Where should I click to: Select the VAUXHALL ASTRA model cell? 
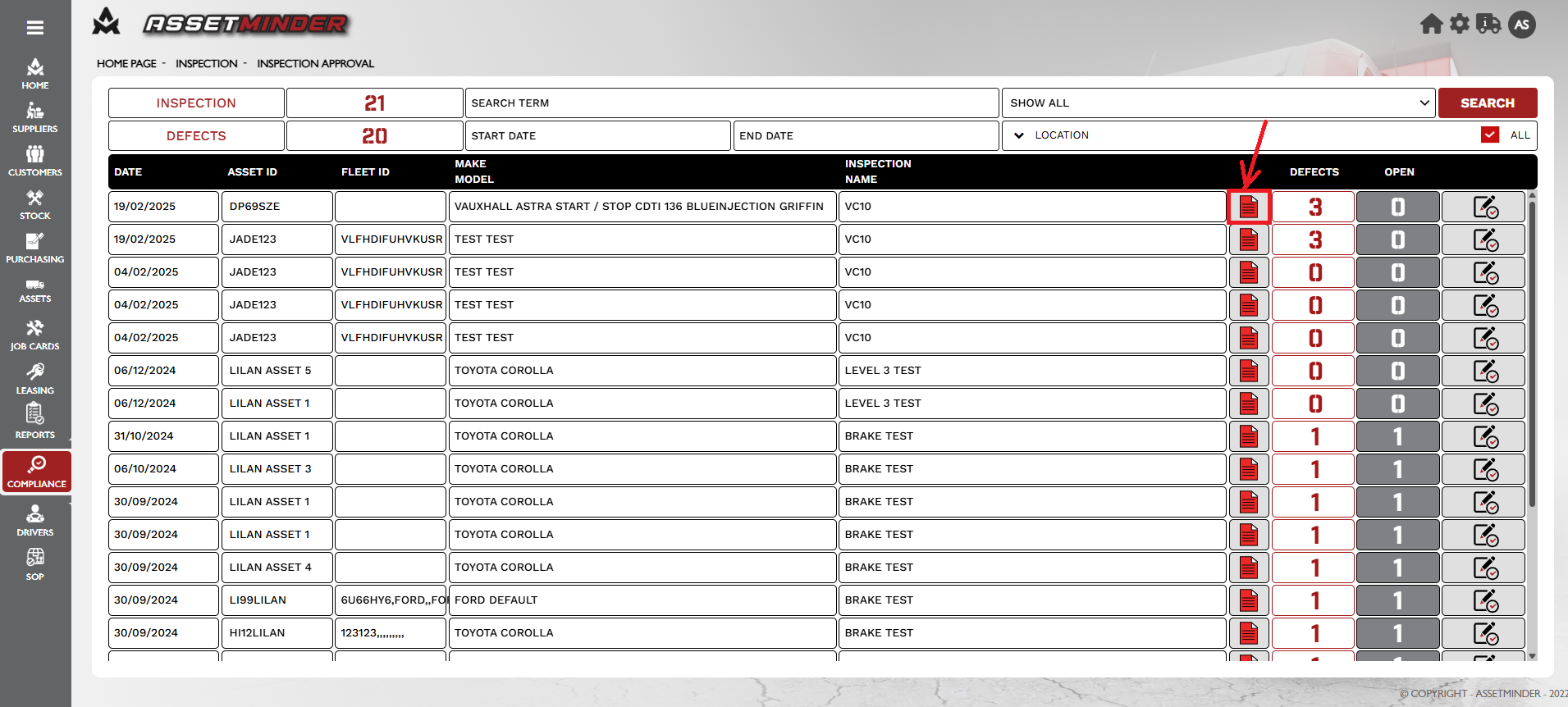coord(642,207)
